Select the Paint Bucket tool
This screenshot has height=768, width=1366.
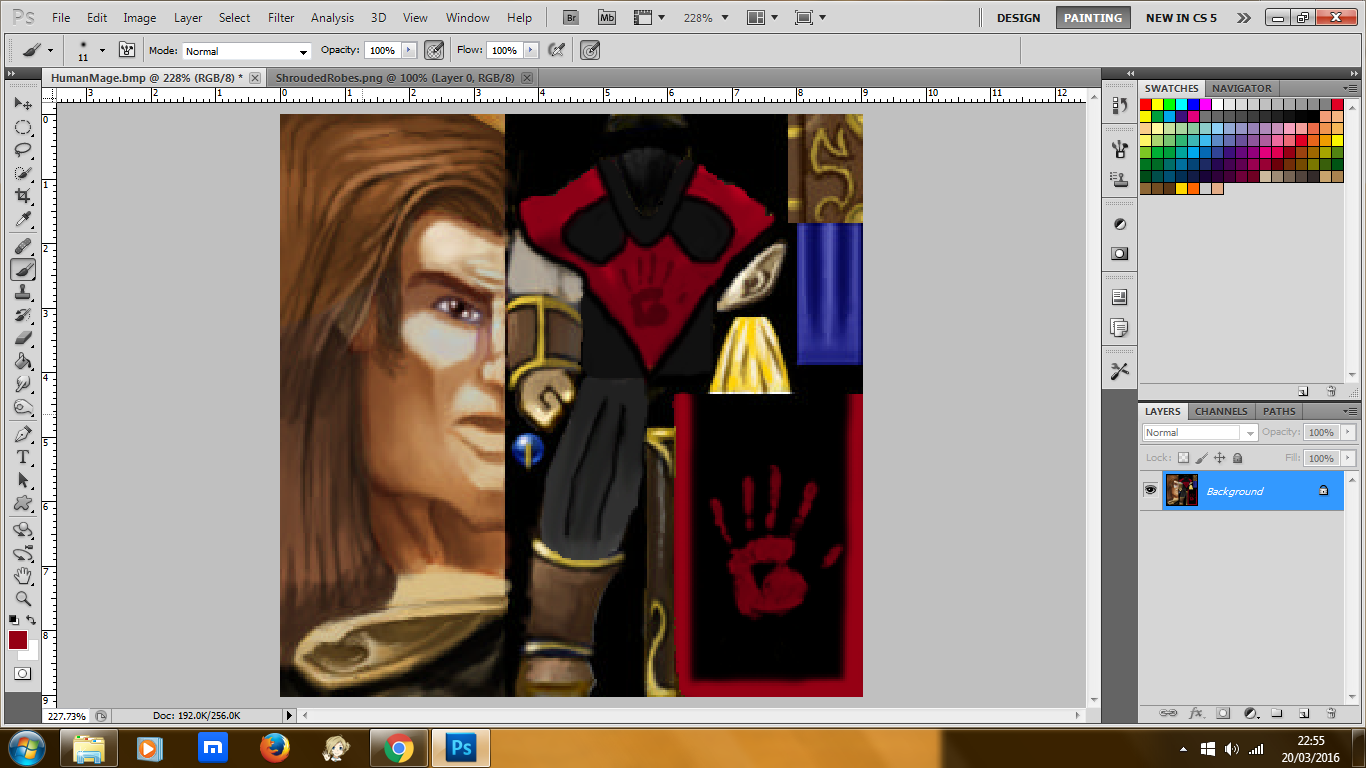tap(23, 361)
